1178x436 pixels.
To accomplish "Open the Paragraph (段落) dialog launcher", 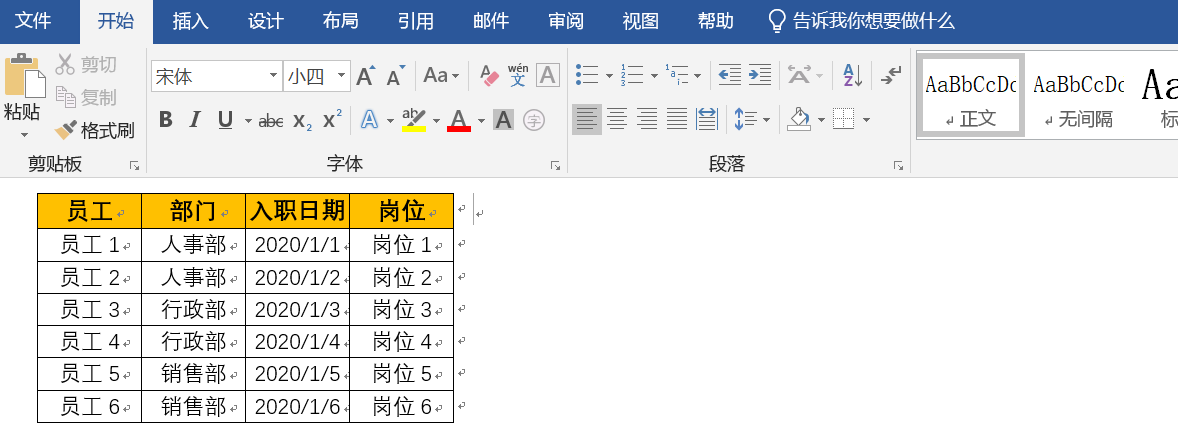I will (x=898, y=165).
